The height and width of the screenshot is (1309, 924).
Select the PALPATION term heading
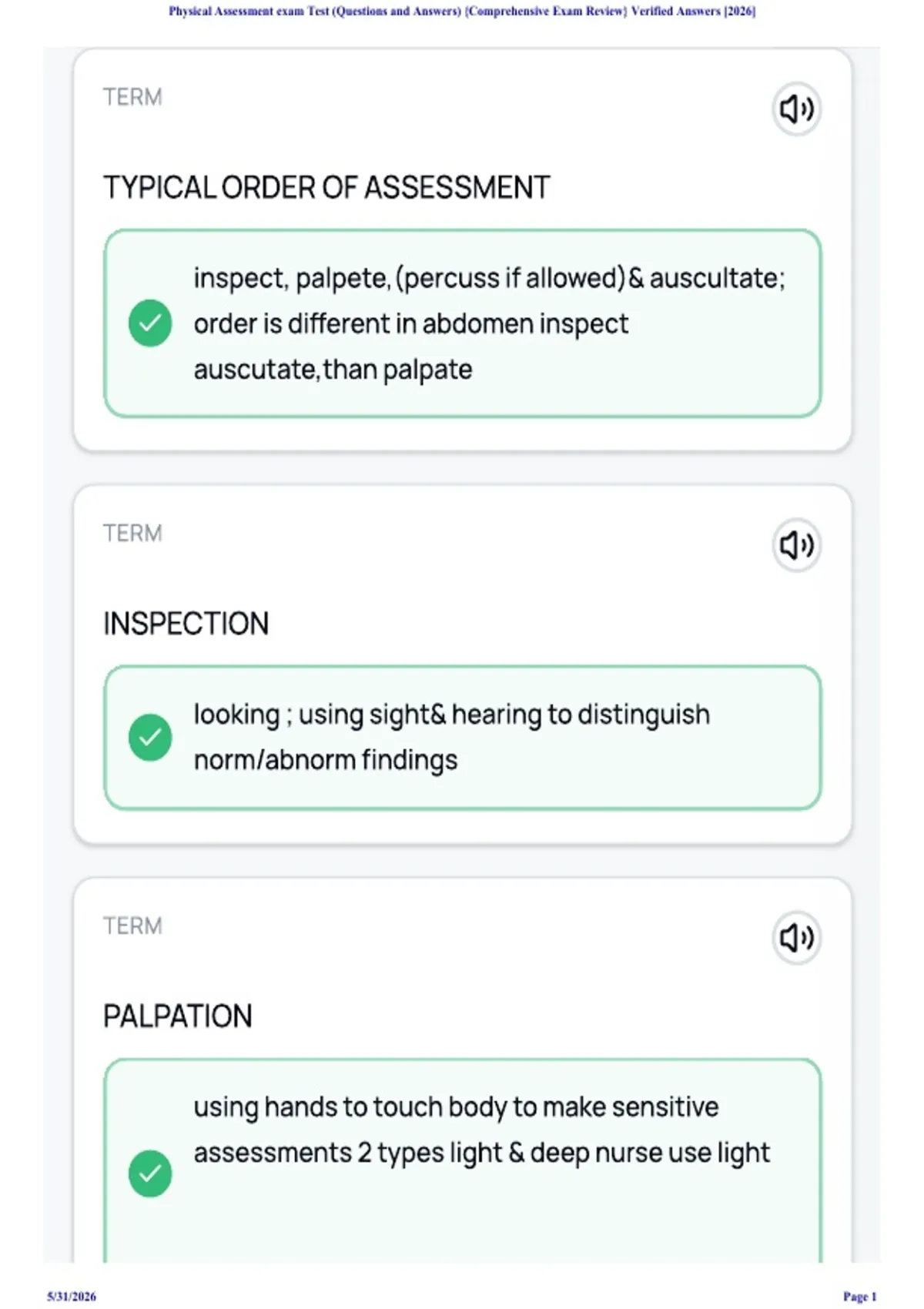(x=177, y=1016)
